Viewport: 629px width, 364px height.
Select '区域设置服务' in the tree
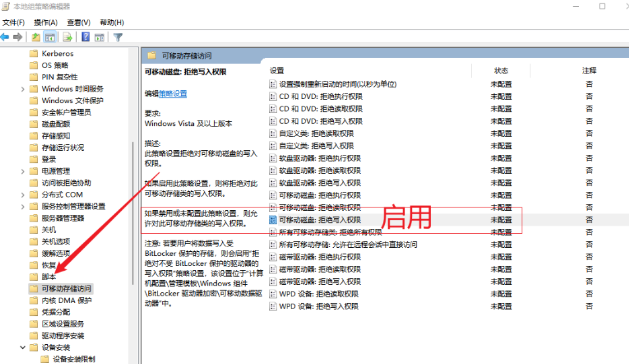pyautogui.click(x=63, y=324)
